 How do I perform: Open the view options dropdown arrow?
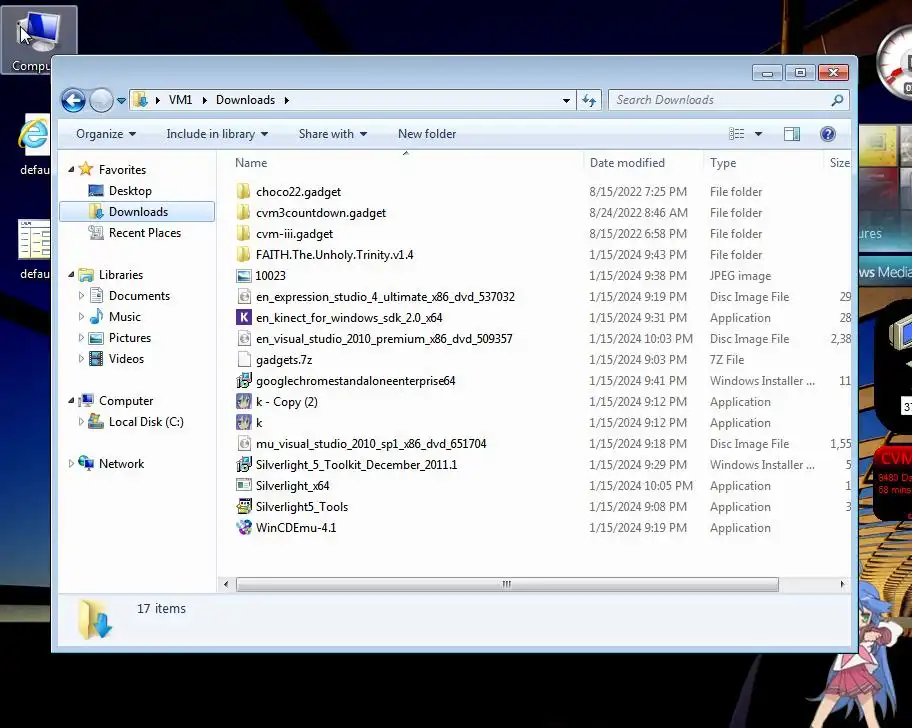[758, 134]
